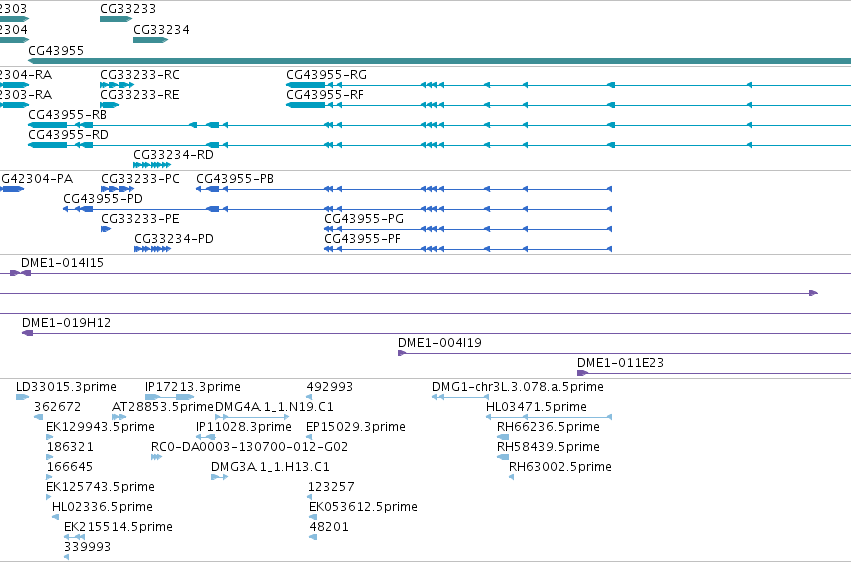Click the LD33015.3prime alignment glyph
Image resolution: width=851 pixels, height=562 pixels.
click(x=22, y=398)
